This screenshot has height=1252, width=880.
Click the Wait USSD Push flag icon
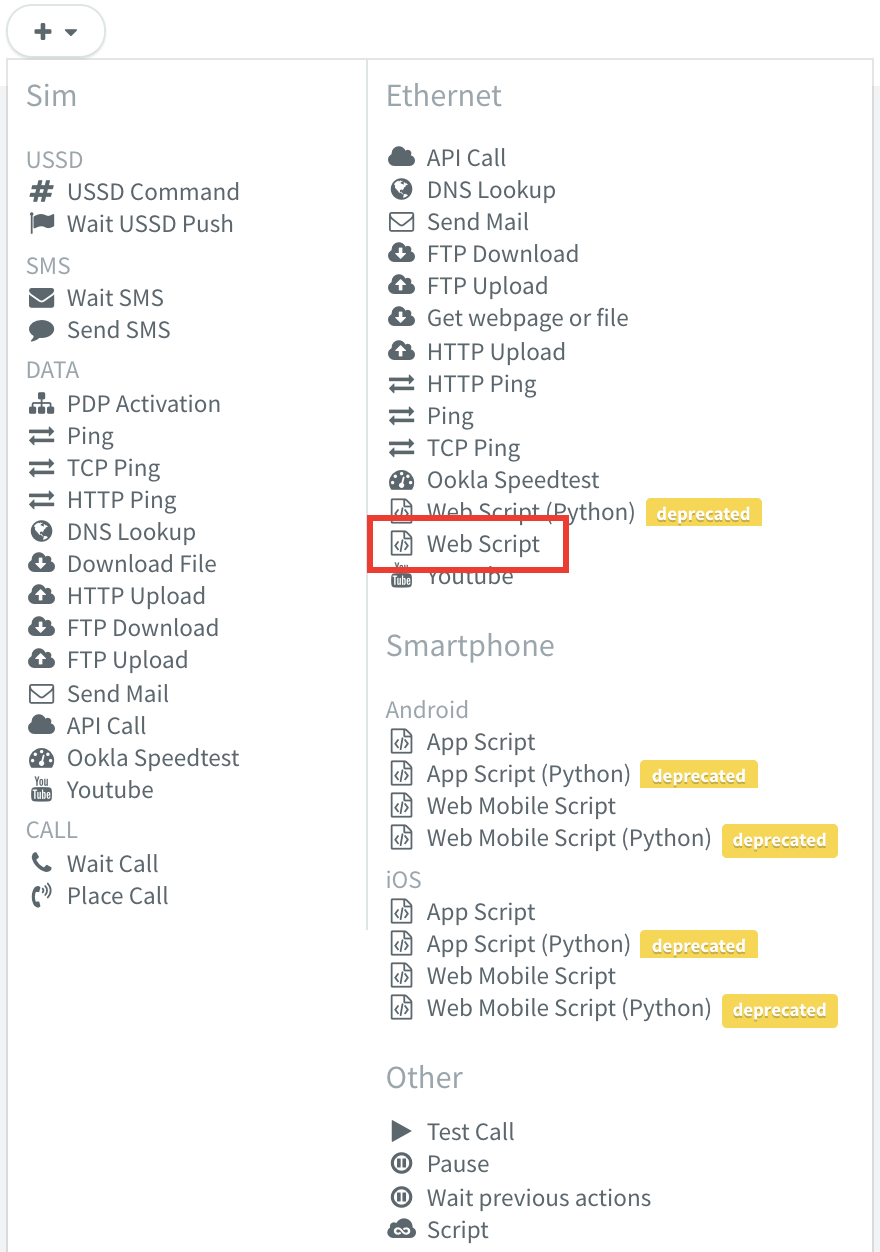coord(42,224)
